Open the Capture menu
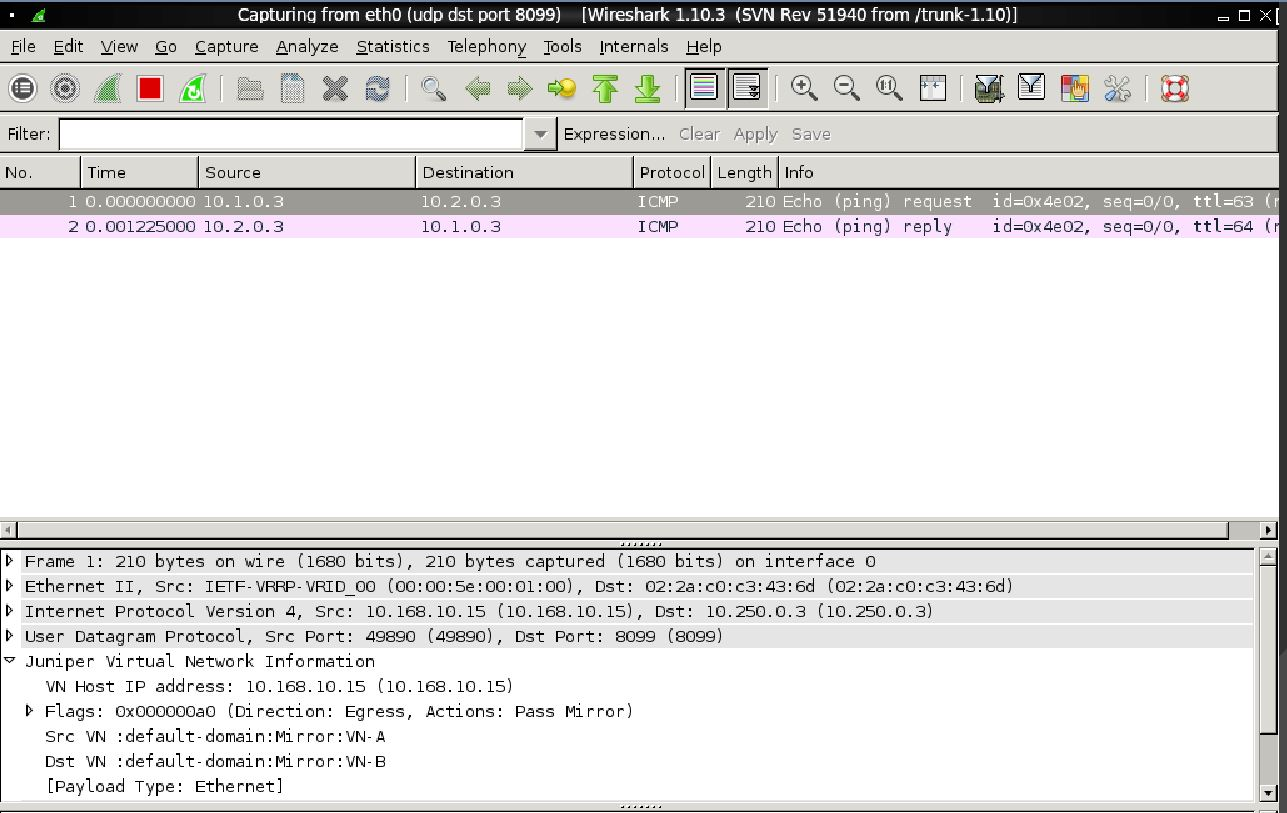 coord(226,46)
